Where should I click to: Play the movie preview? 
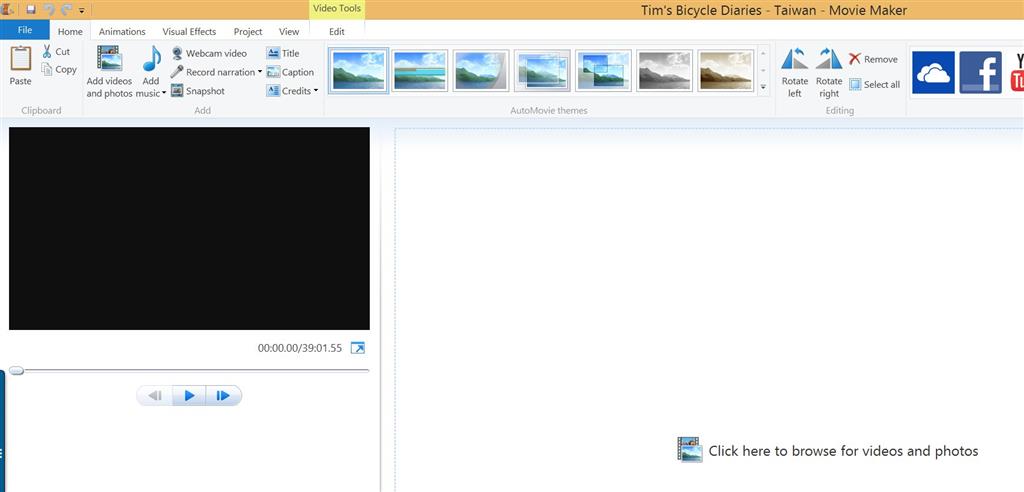(x=189, y=395)
